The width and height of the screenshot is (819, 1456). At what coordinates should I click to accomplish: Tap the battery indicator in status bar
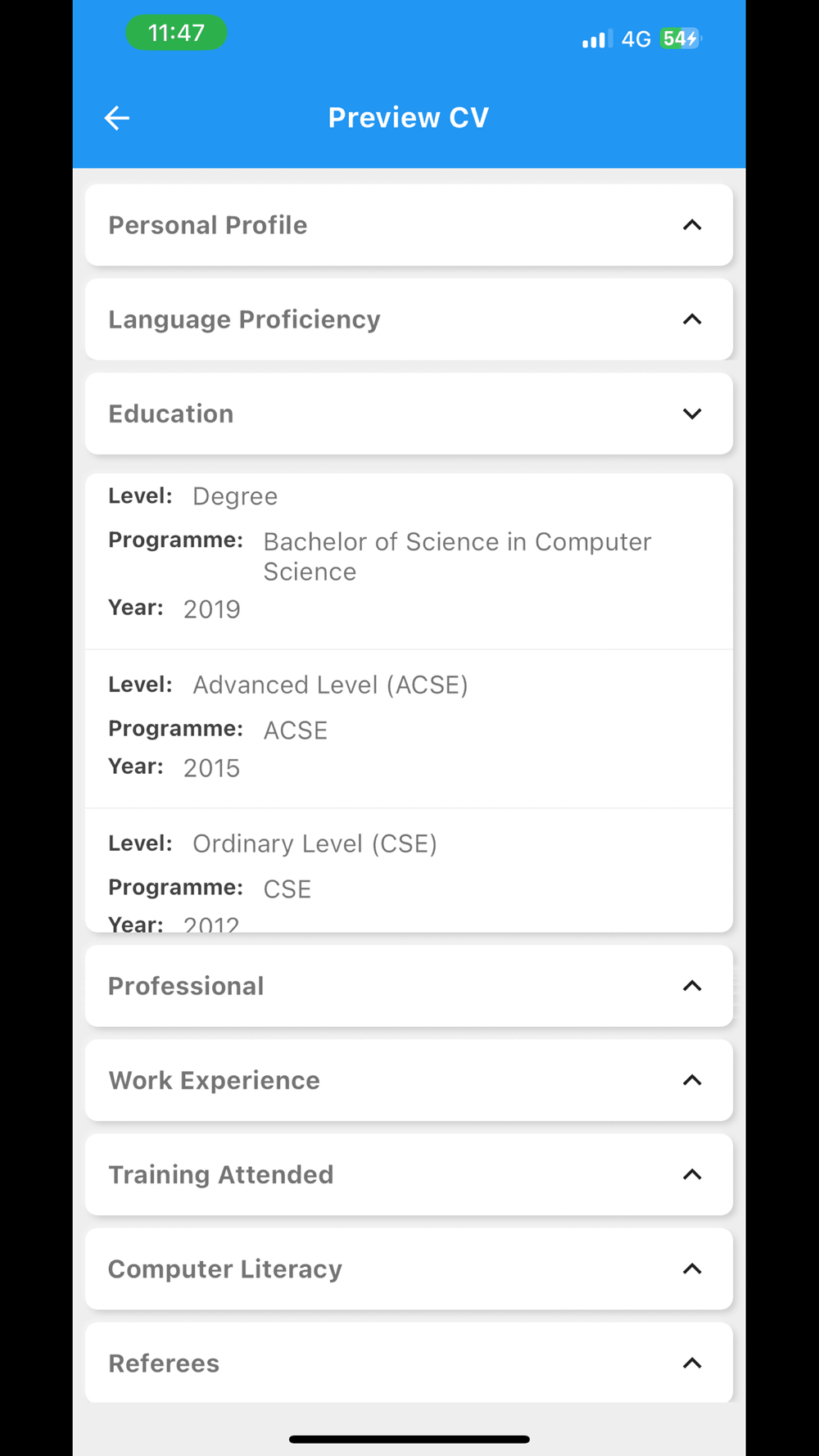pos(681,38)
